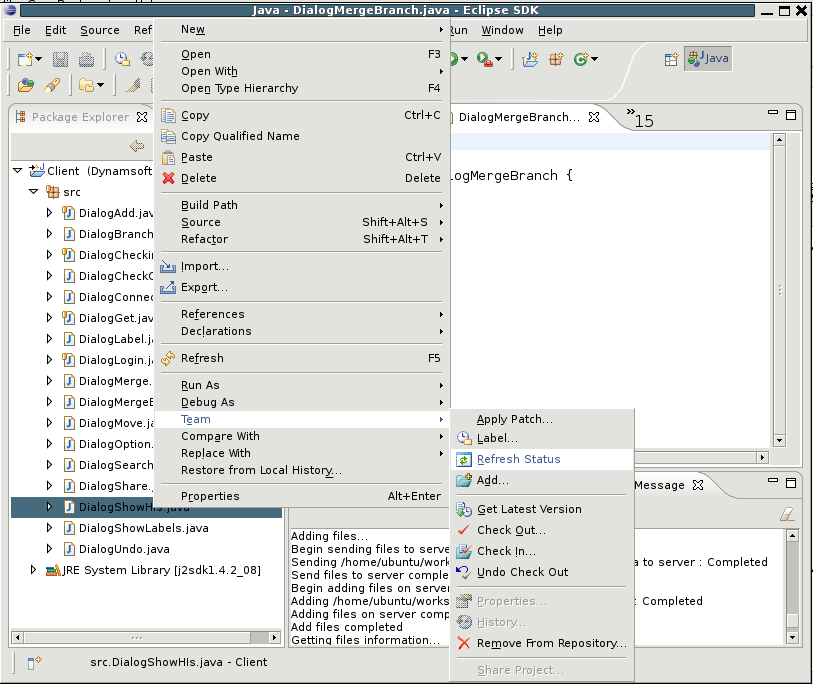
Task: Click the Save disk icon in toolbar
Action: (x=61, y=59)
